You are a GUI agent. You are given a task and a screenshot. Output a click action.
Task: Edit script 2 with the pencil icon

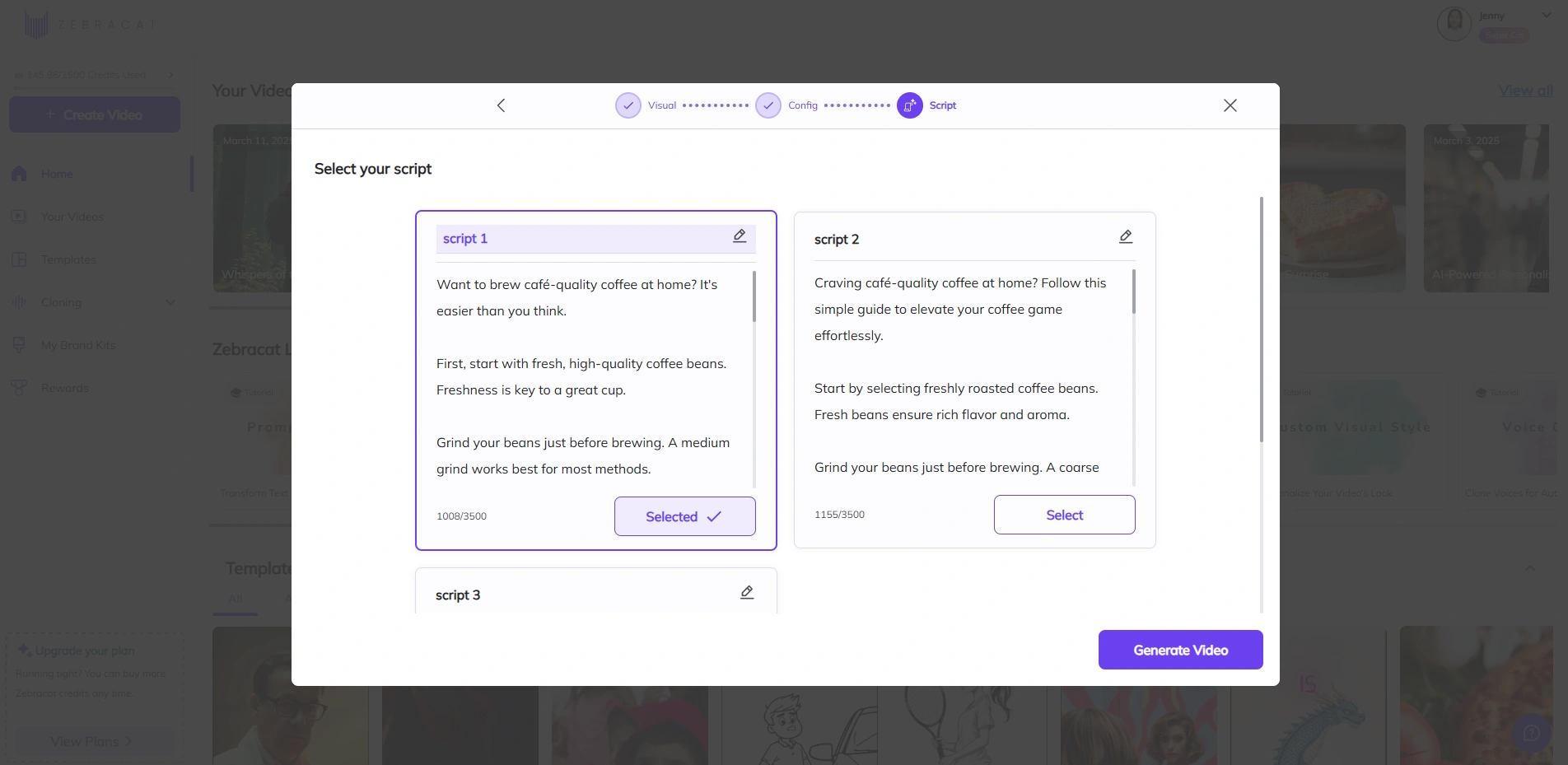coord(1126,237)
